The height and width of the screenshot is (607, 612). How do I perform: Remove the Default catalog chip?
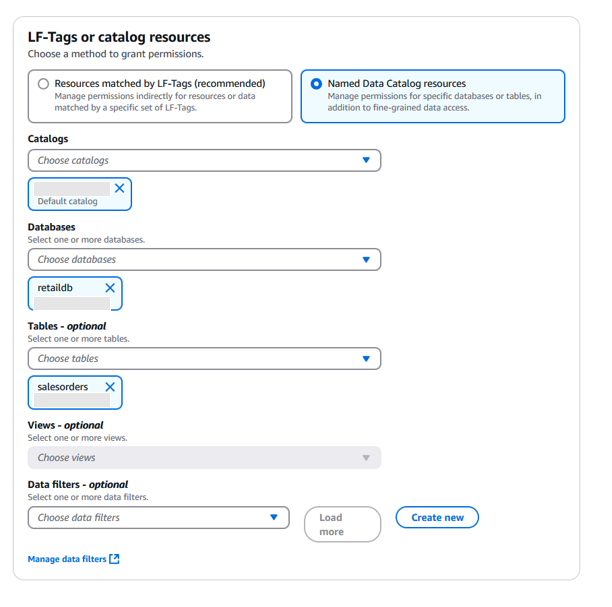[x=120, y=188]
